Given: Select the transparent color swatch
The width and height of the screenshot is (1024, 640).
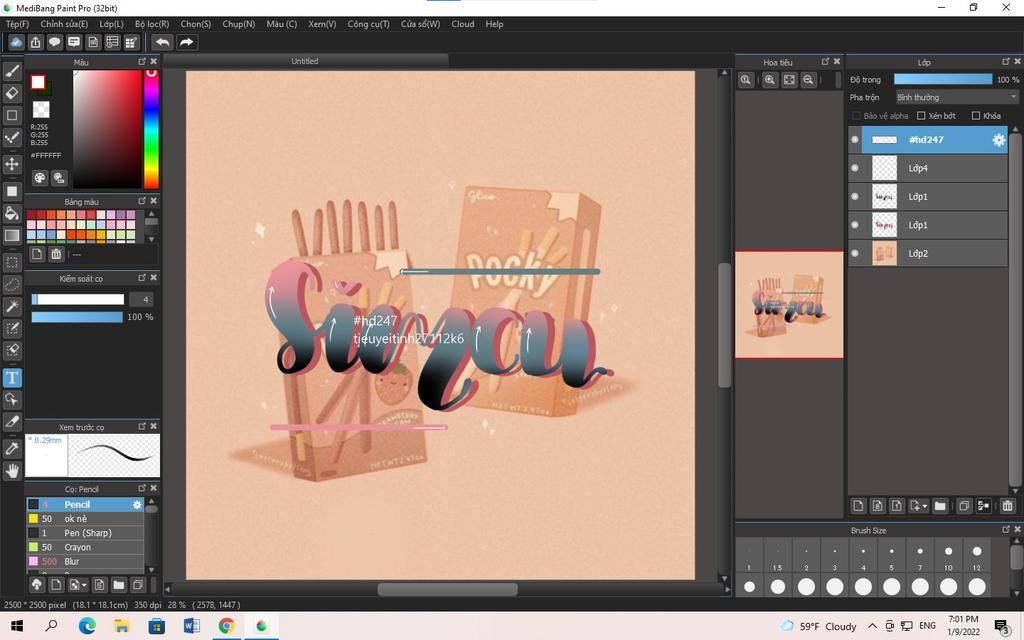Looking at the screenshot, I should tap(41, 109).
